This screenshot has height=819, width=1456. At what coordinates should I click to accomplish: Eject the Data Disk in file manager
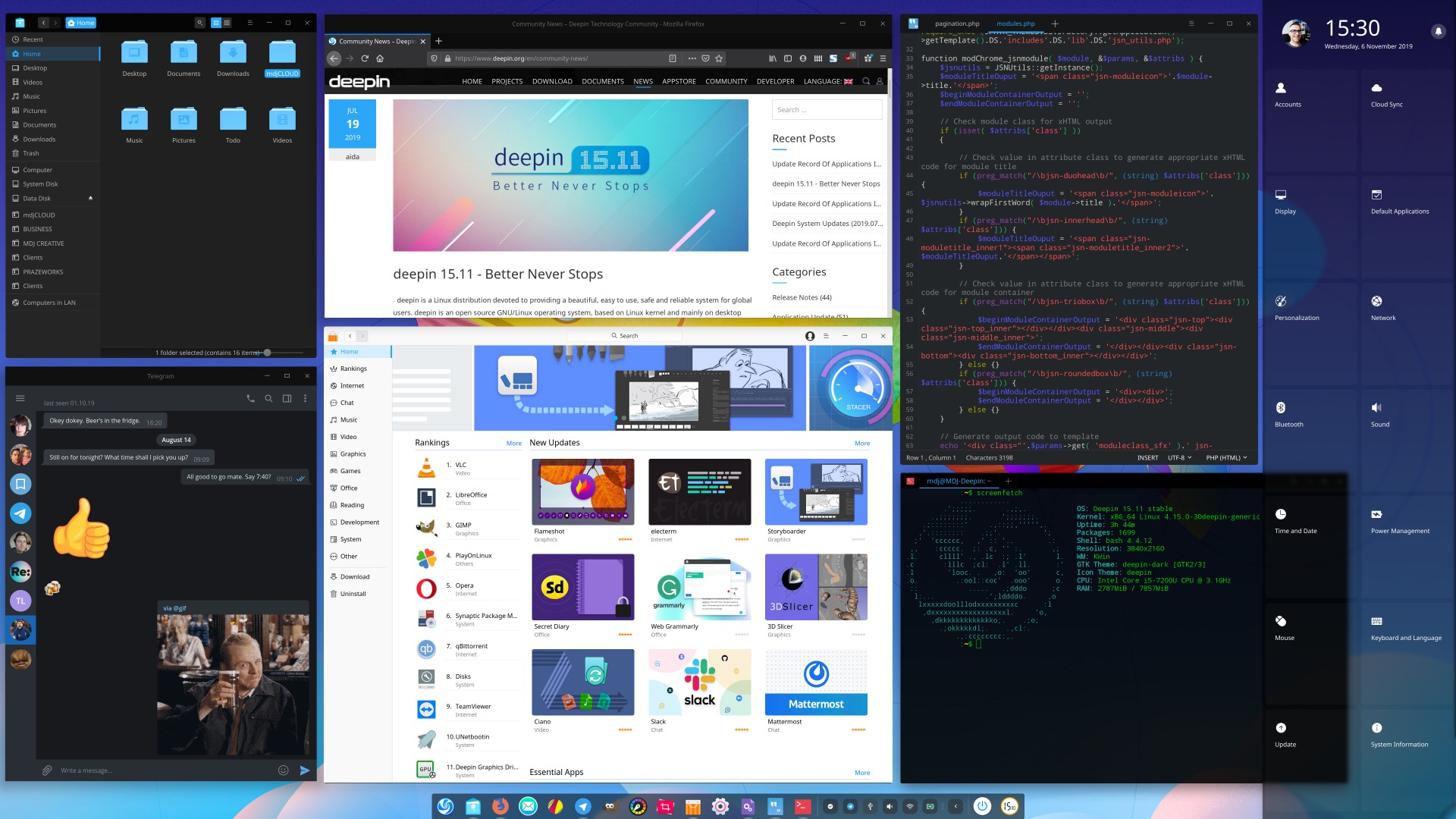pos(90,199)
